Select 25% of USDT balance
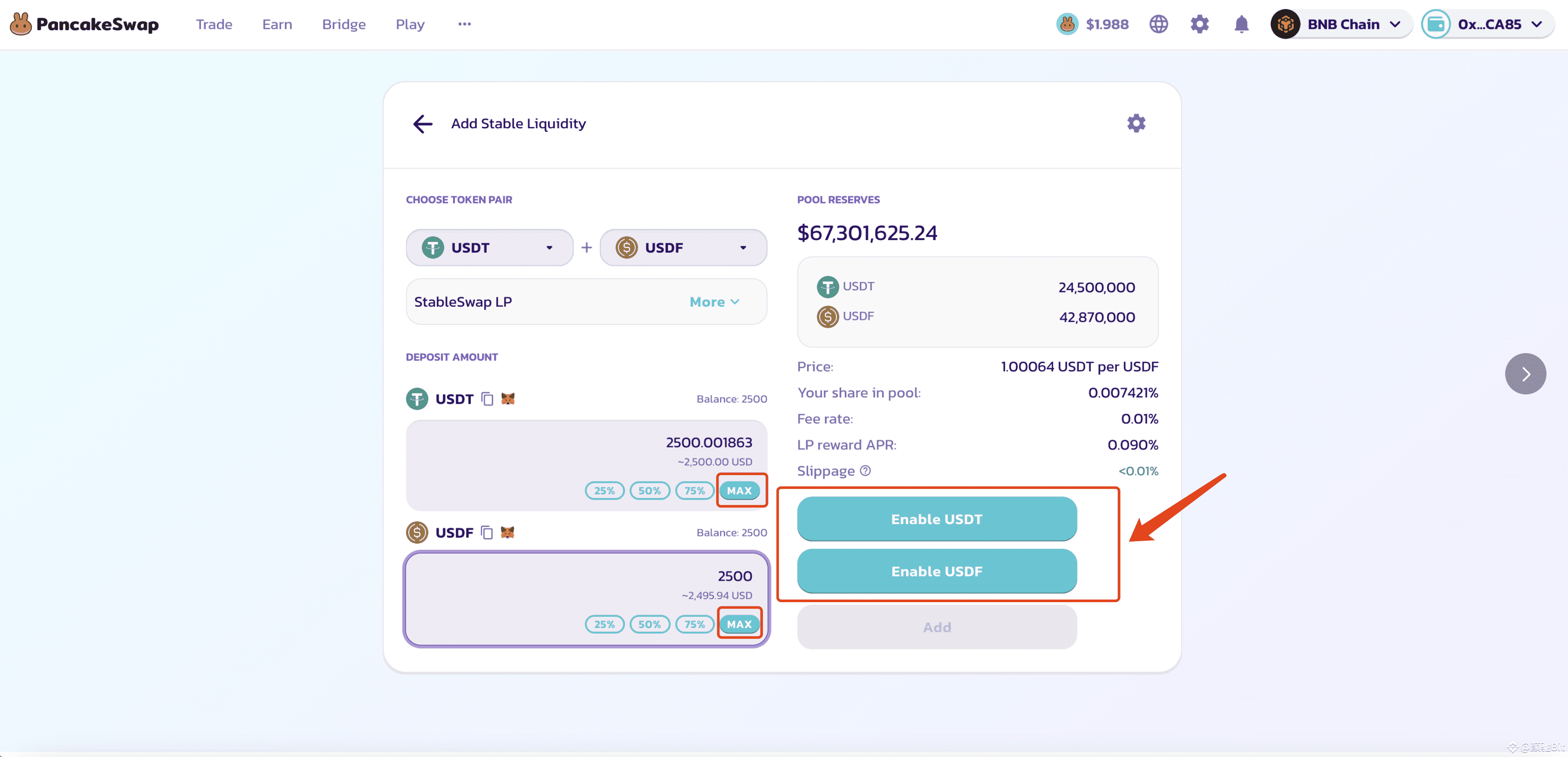 [605, 490]
